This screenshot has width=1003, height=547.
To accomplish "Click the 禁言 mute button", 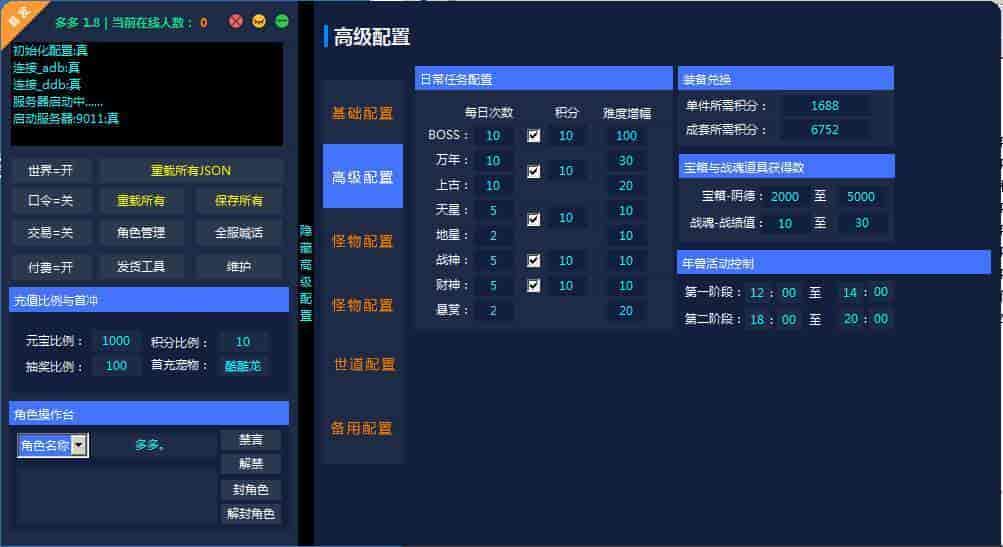I will click(x=251, y=440).
